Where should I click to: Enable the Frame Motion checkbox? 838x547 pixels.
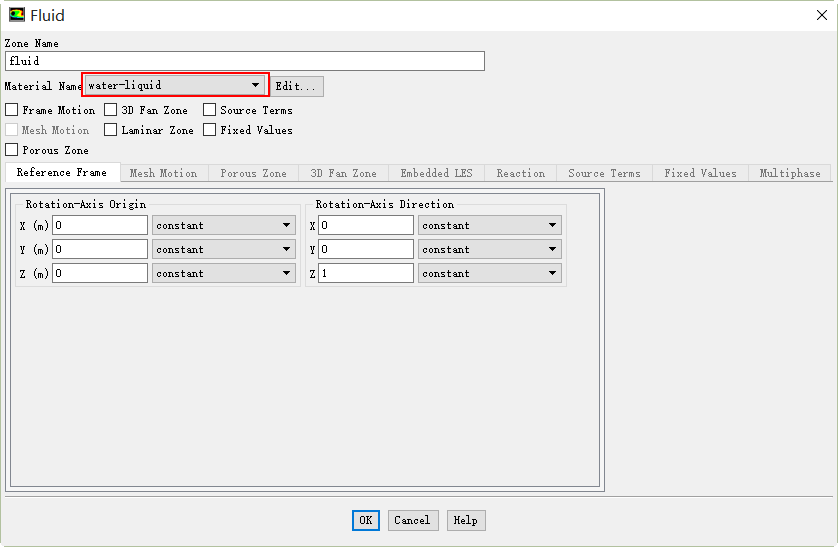[12, 110]
